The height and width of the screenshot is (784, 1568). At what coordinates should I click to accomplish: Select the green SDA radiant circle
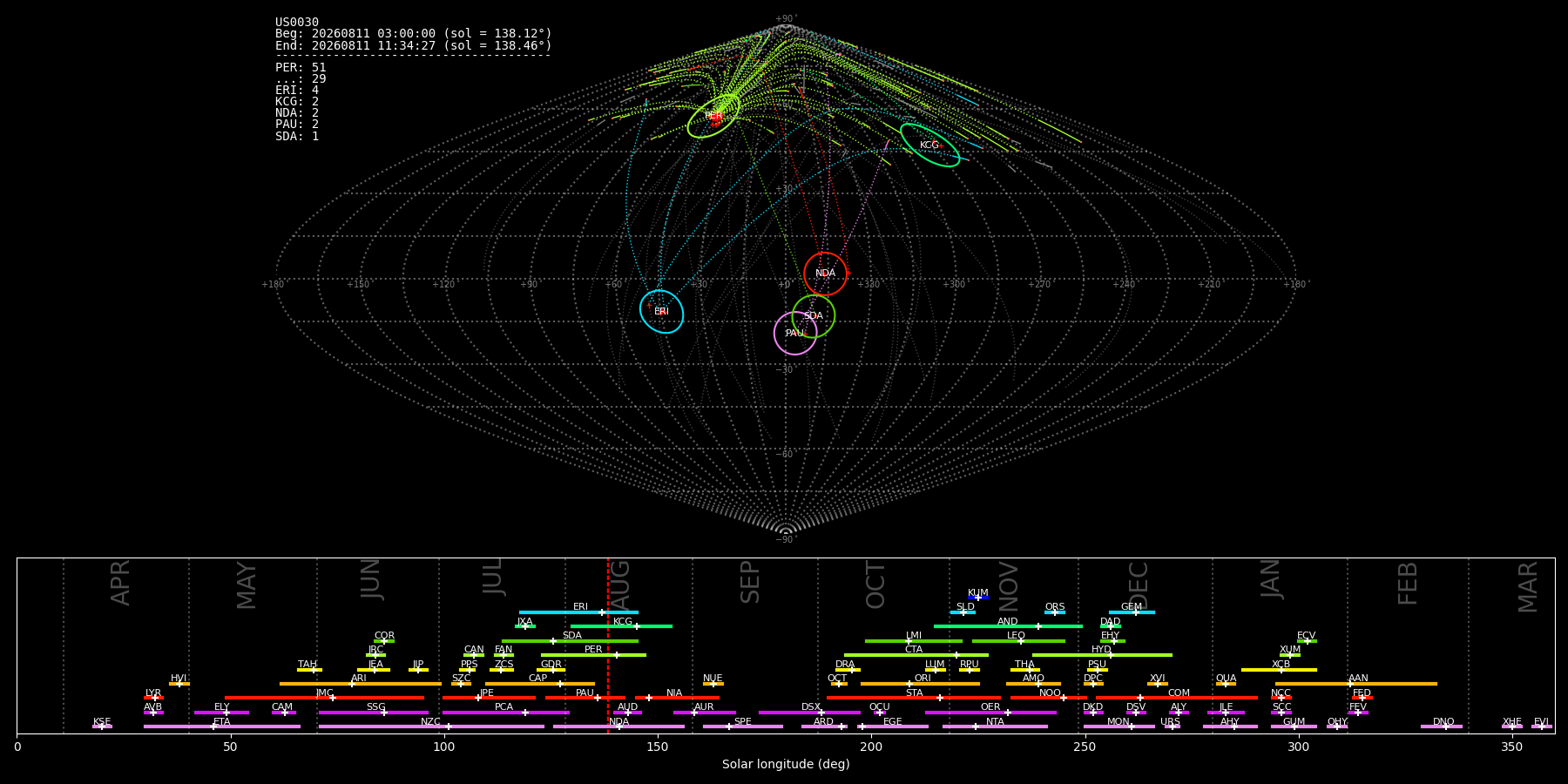pos(813,316)
